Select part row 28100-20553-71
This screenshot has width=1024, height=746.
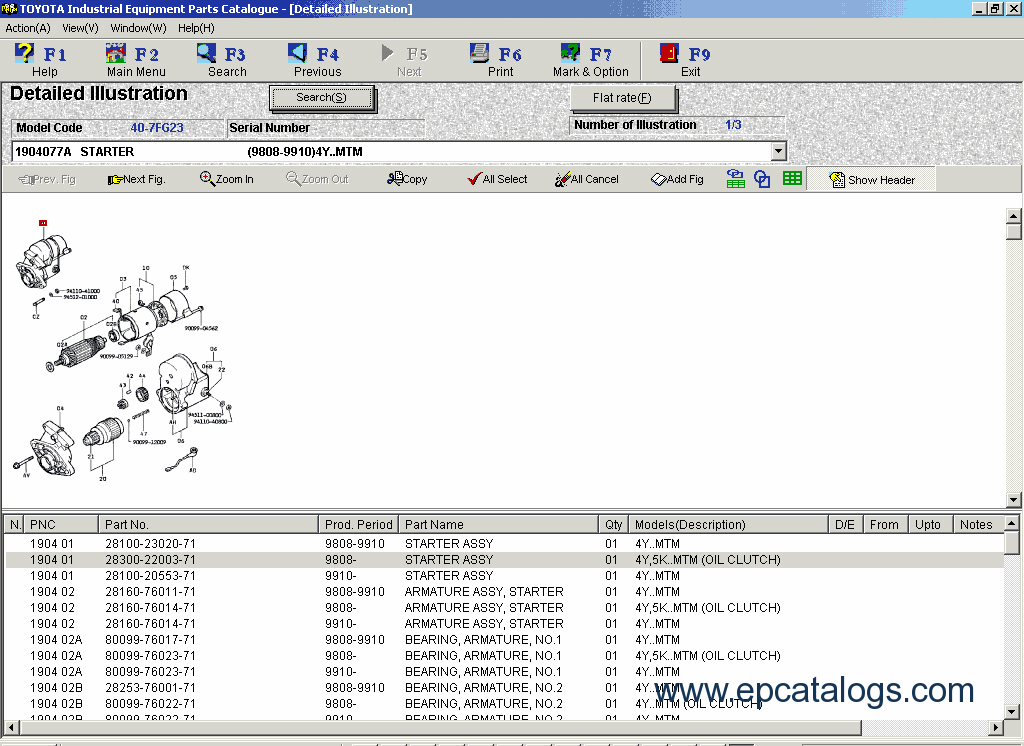504,576
